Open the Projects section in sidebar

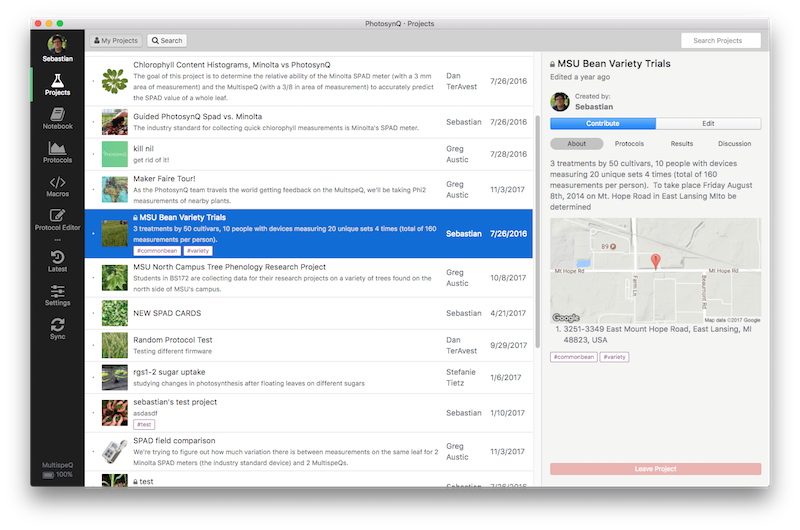click(57, 85)
